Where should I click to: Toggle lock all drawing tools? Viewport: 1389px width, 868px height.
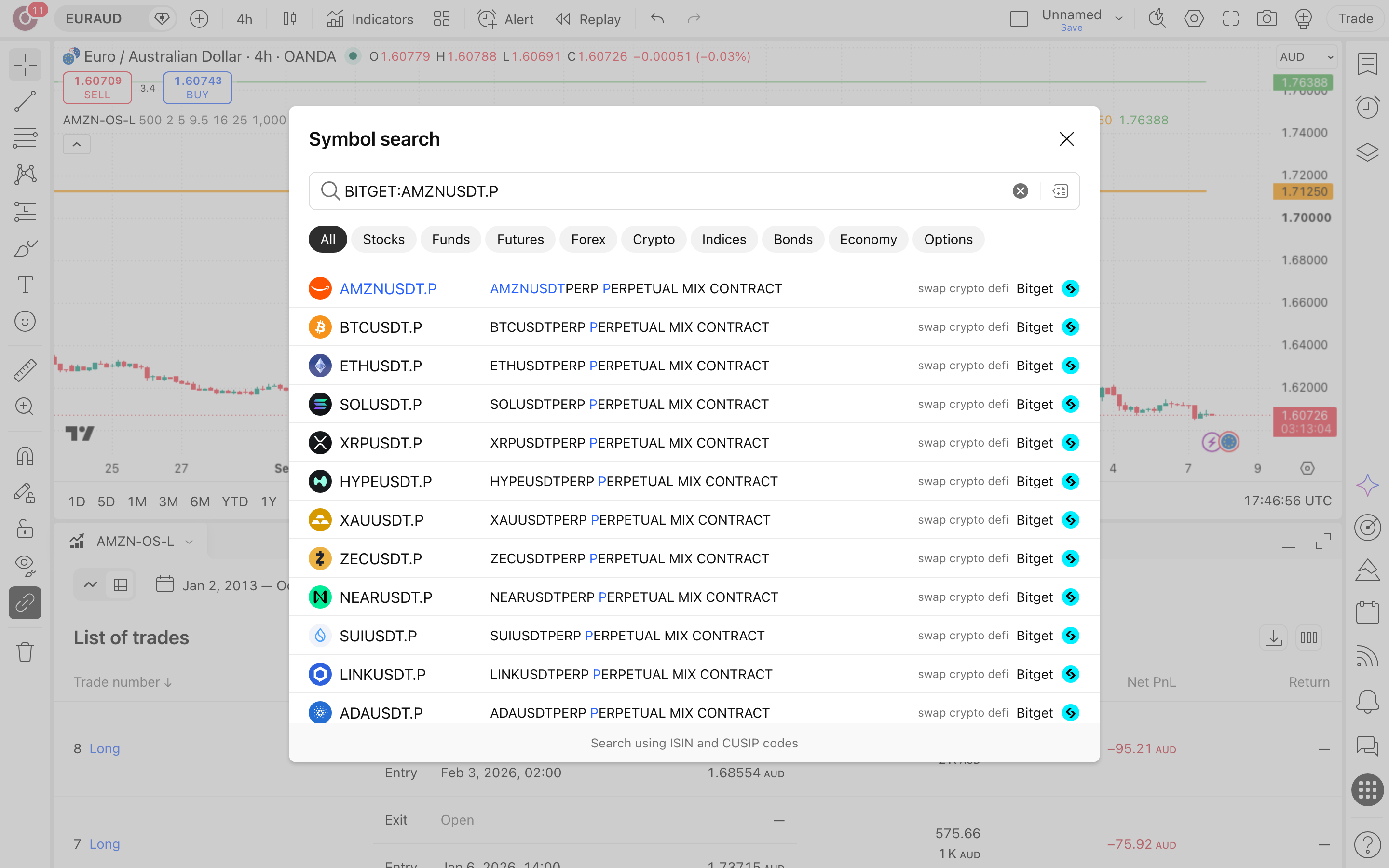[x=25, y=529]
